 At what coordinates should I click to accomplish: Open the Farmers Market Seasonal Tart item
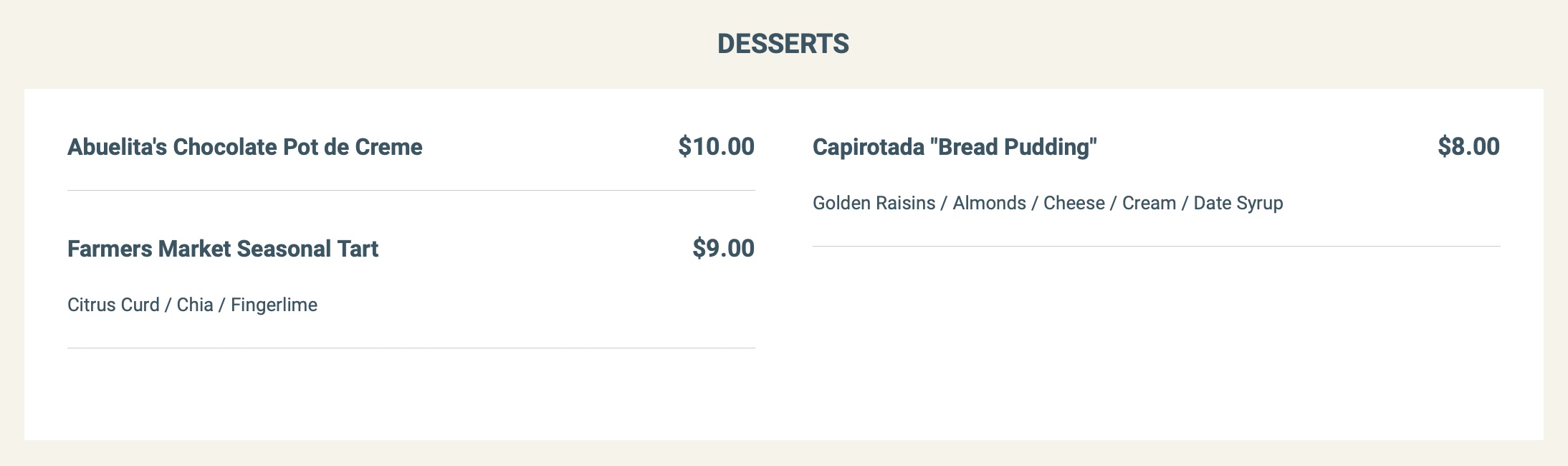(222, 249)
